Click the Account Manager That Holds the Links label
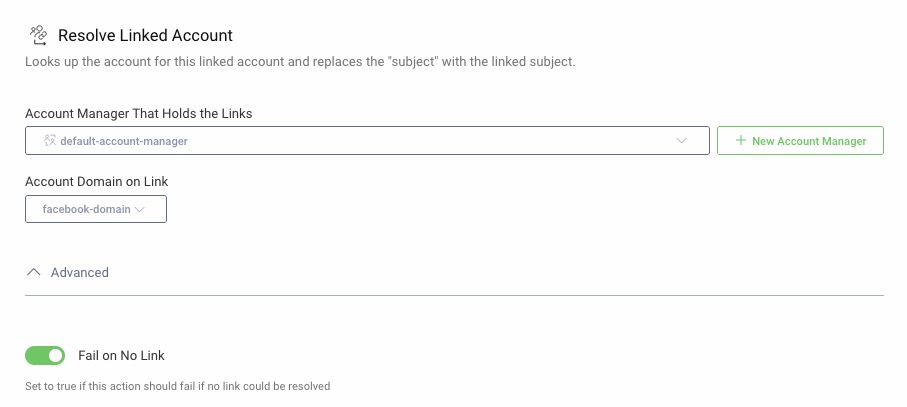 (138, 114)
